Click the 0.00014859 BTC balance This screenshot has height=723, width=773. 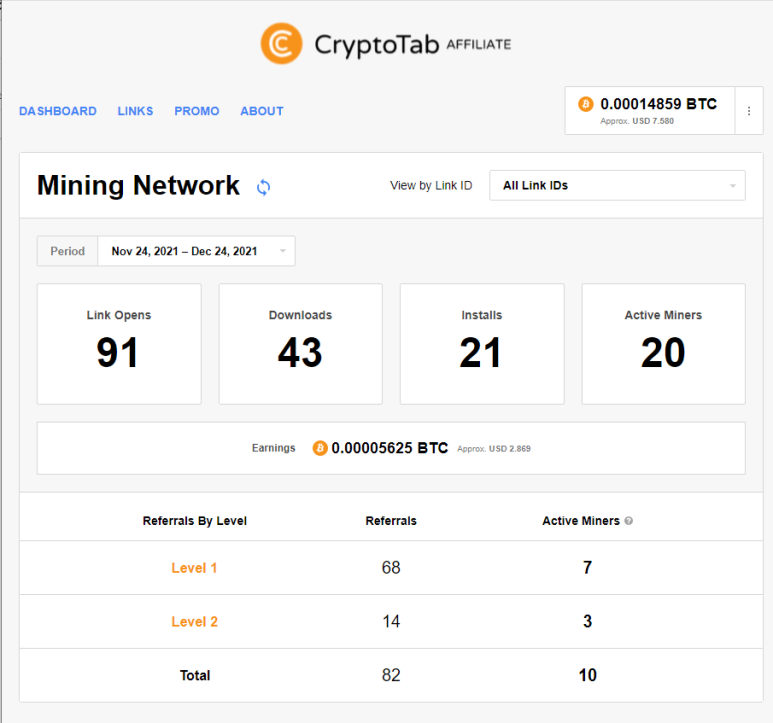point(658,104)
